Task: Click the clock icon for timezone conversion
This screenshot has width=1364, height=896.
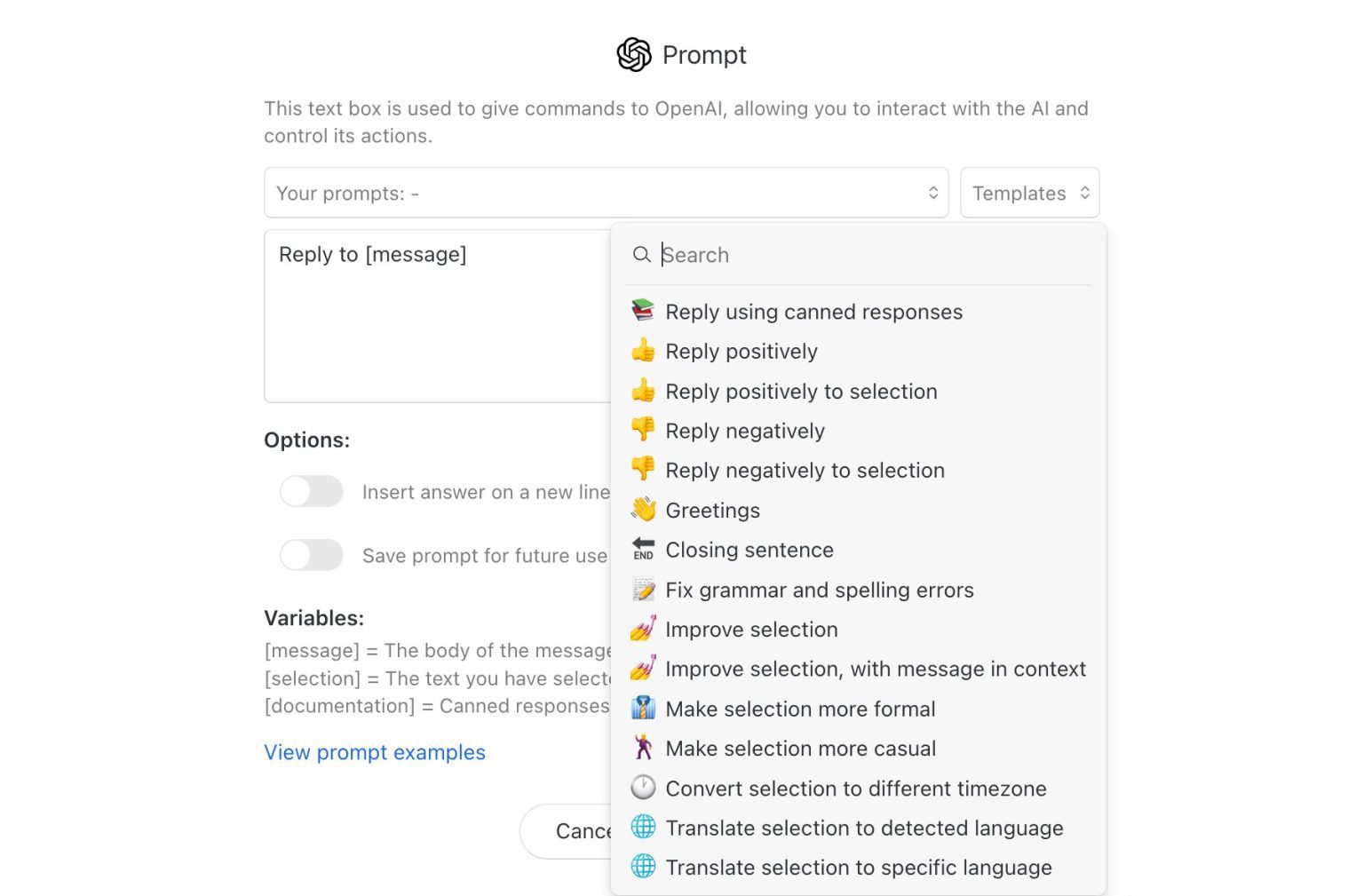Action: tap(644, 788)
